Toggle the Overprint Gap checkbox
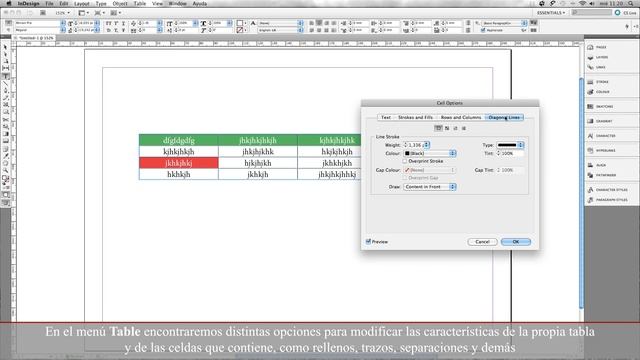Image resolution: width=640 pixels, height=360 pixels. [405, 178]
